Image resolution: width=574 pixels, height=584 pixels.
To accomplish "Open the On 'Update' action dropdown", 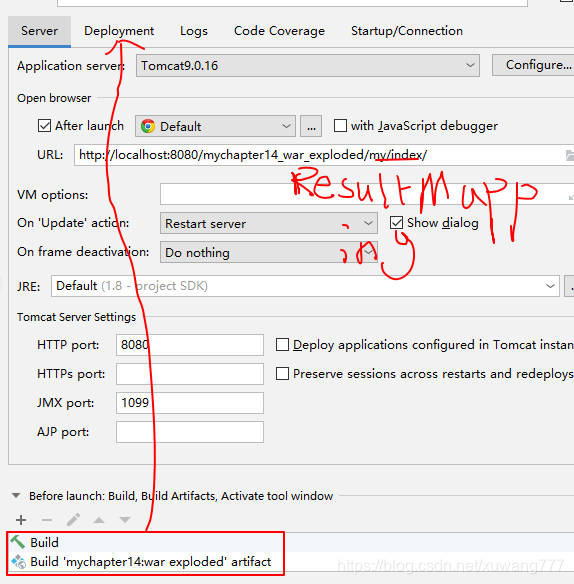I will coord(269,223).
